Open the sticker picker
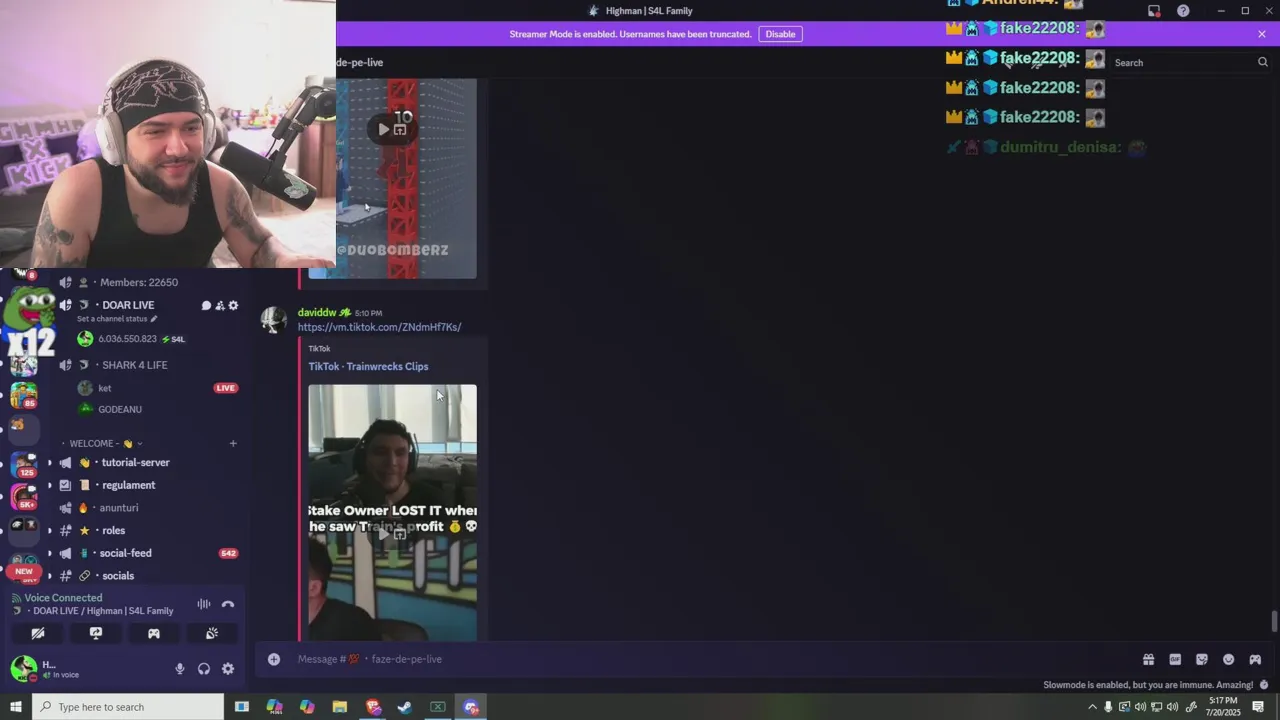Screen dimensions: 1280x720 (x=1202, y=659)
